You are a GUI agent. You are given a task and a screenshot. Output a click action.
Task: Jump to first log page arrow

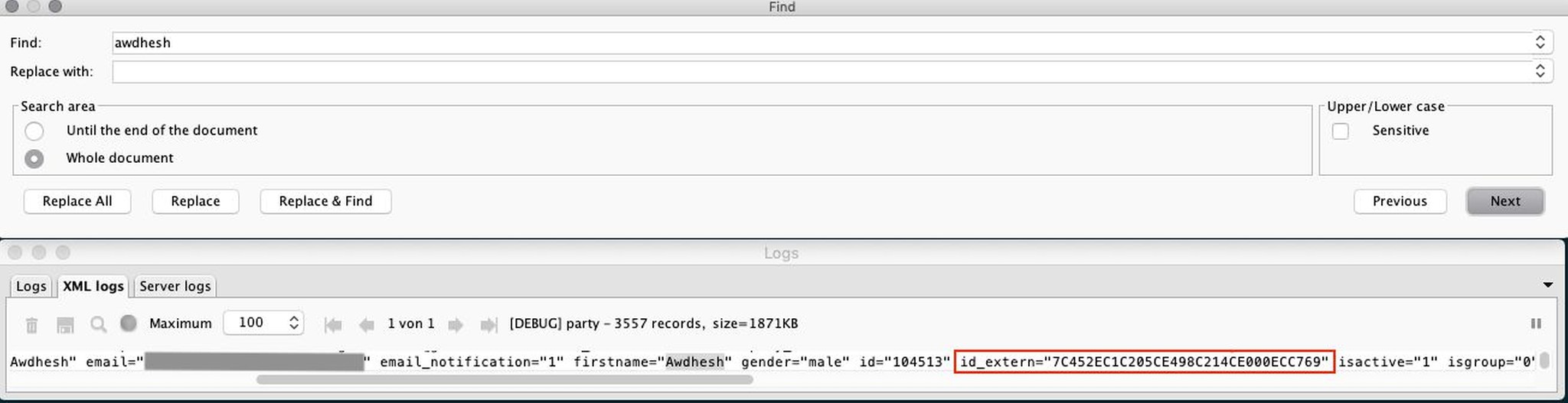tap(333, 325)
